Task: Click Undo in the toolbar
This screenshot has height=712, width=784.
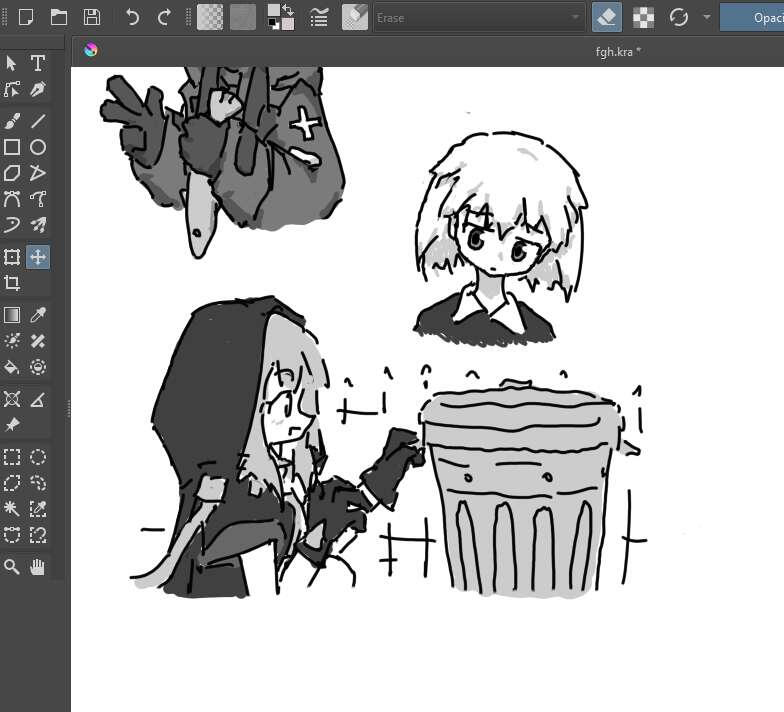Action: click(133, 17)
